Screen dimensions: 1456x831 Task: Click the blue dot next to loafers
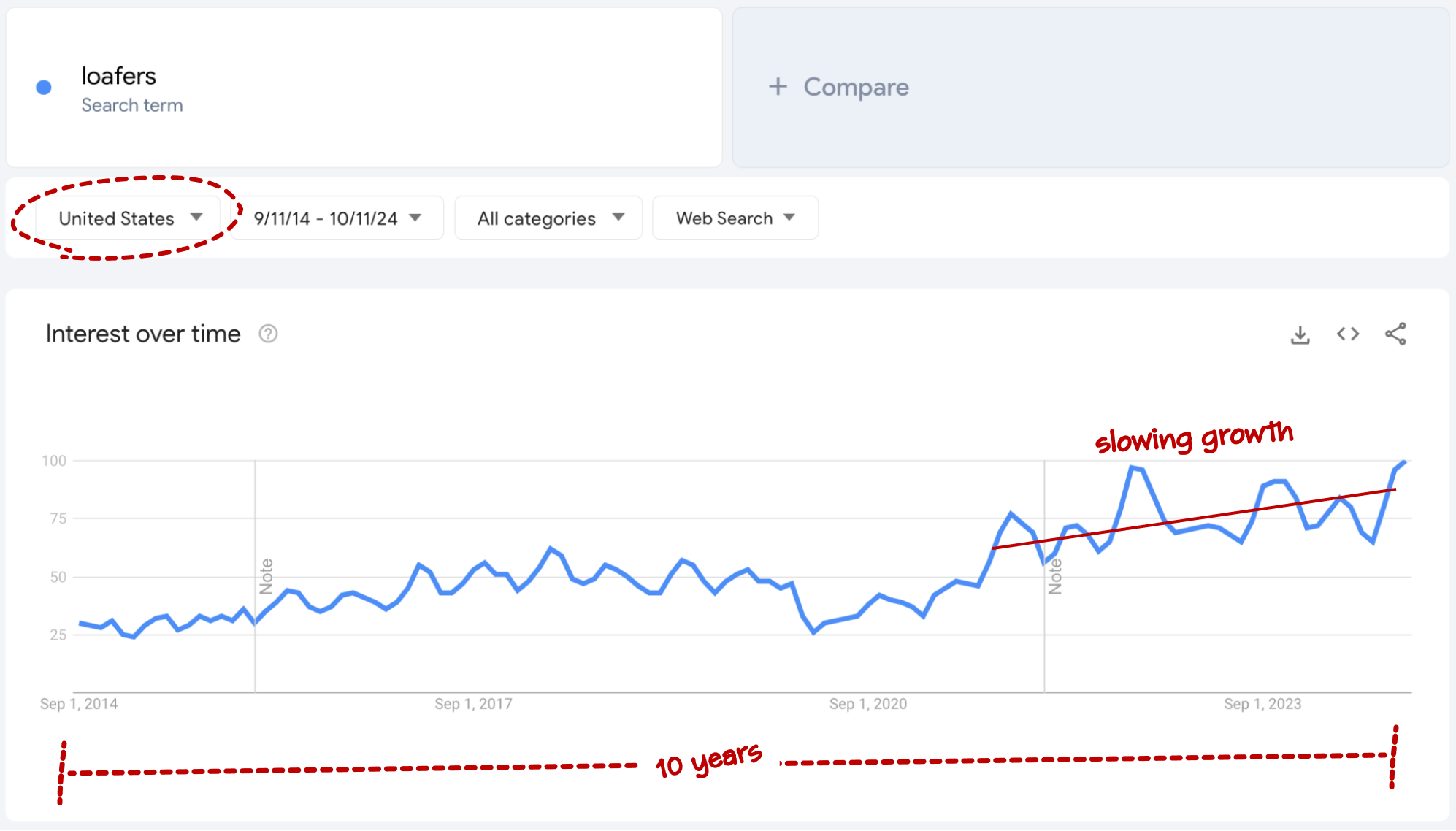(x=44, y=88)
